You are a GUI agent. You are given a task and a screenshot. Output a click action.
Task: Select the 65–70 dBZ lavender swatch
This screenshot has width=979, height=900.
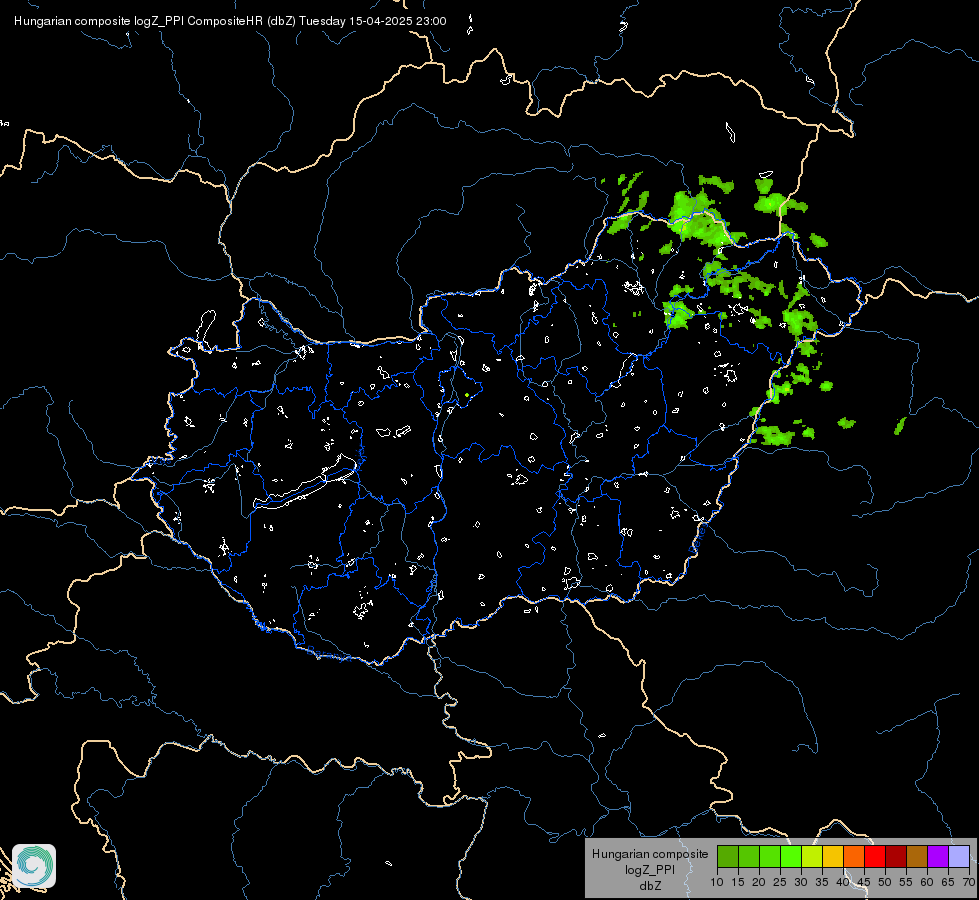959,856
